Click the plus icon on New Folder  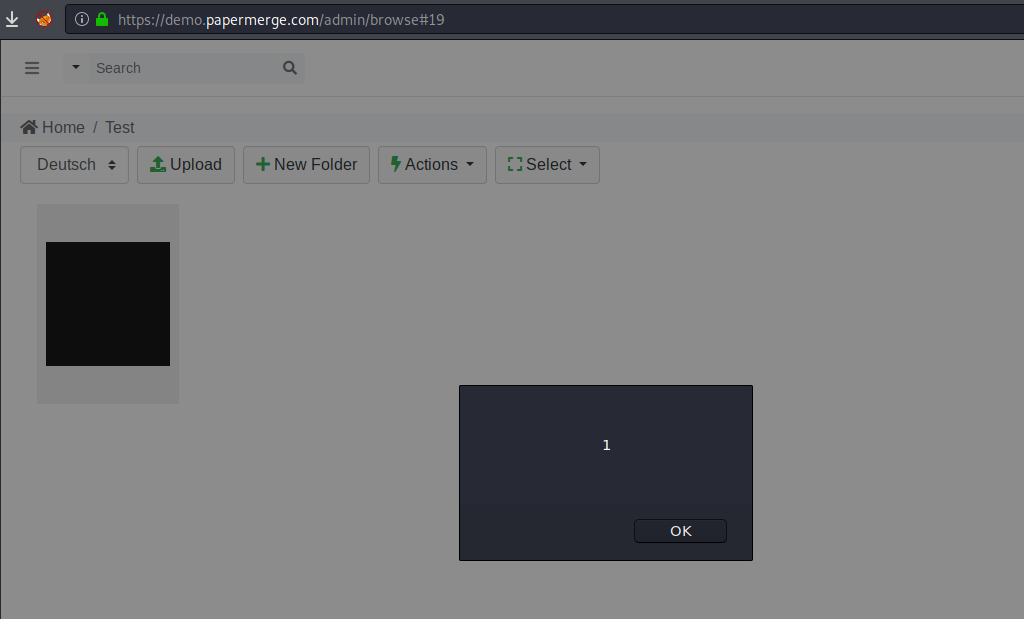[x=263, y=164]
